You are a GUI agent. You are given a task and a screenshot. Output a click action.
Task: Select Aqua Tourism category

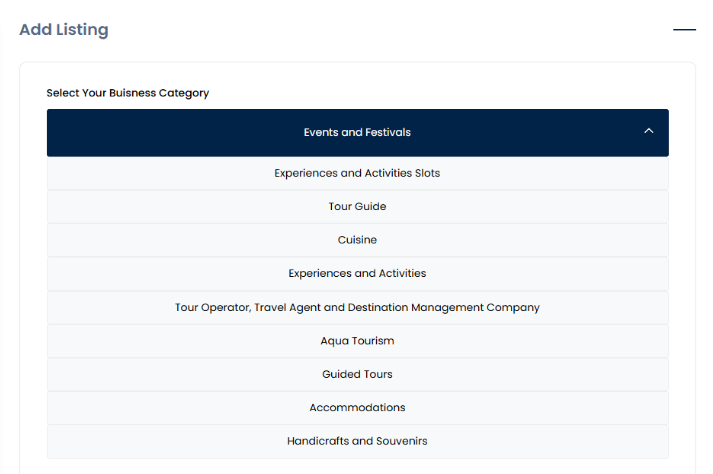(357, 341)
